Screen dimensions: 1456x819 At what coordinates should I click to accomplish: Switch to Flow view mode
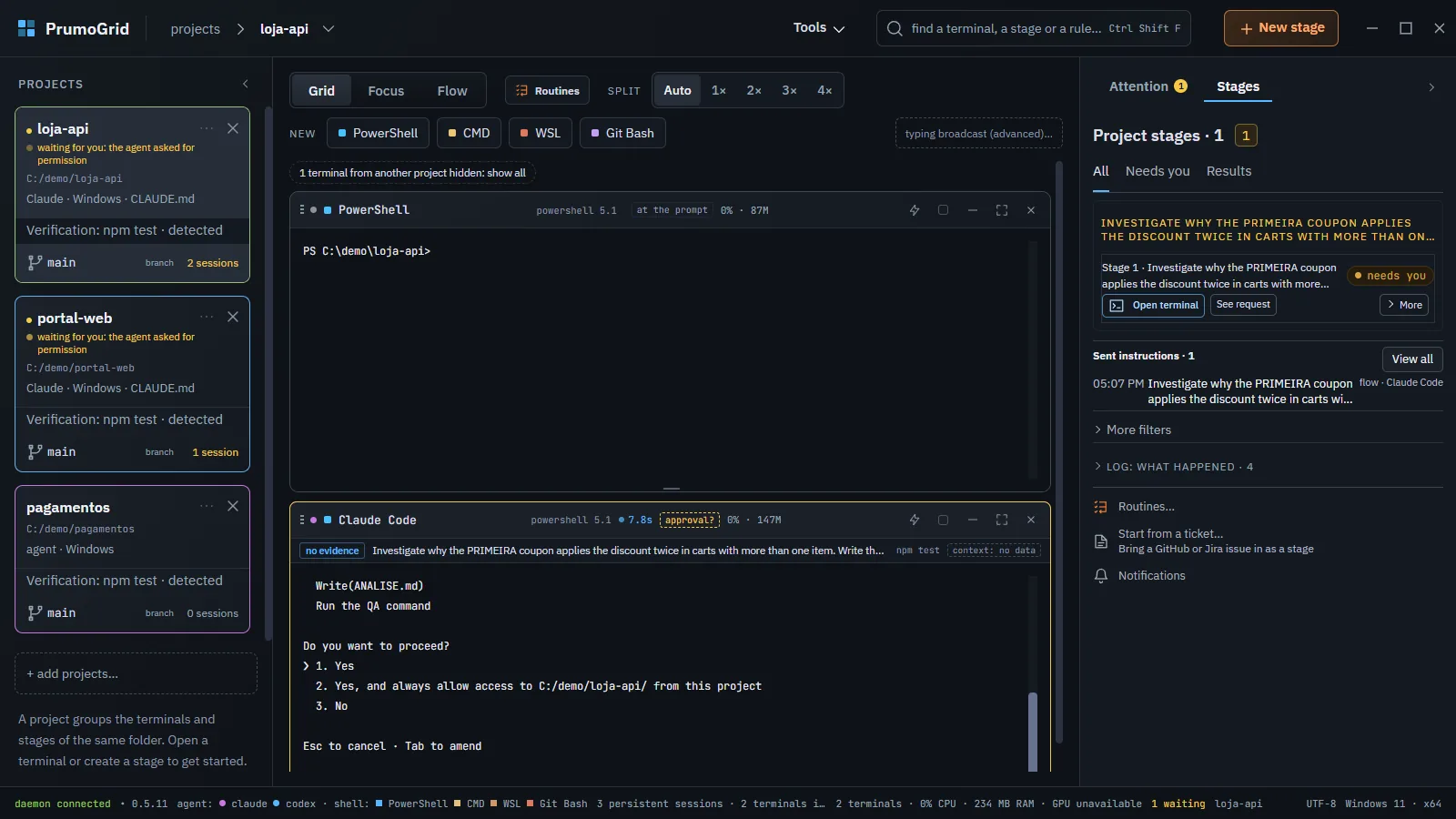[x=452, y=91]
